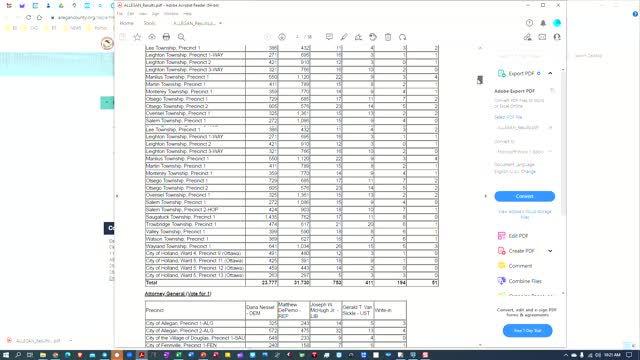The image size is (640, 360).
Task: Go to next page with down arrow
Action: (x=282, y=37)
